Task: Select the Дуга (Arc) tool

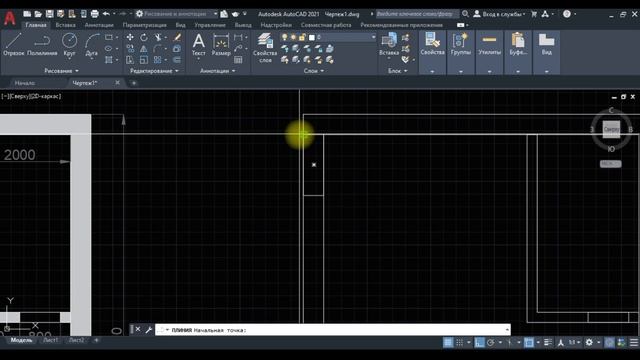Action: (x=92, y=44)
